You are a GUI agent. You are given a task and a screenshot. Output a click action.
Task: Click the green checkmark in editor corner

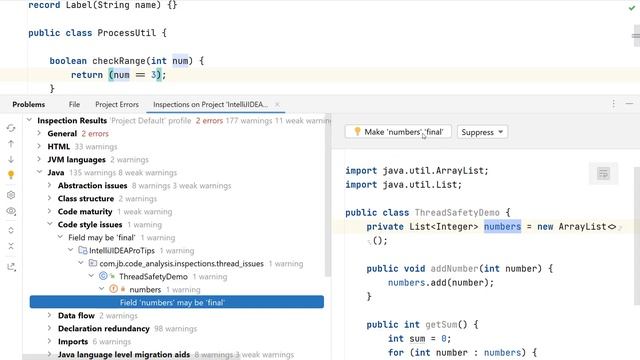coord(632,8)
